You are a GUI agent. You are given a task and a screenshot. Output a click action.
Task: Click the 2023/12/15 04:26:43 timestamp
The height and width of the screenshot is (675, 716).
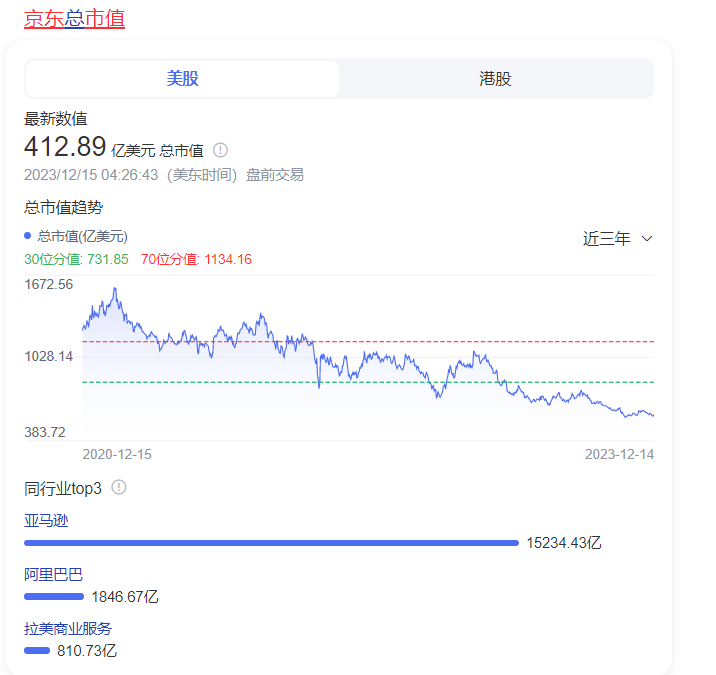91,174
